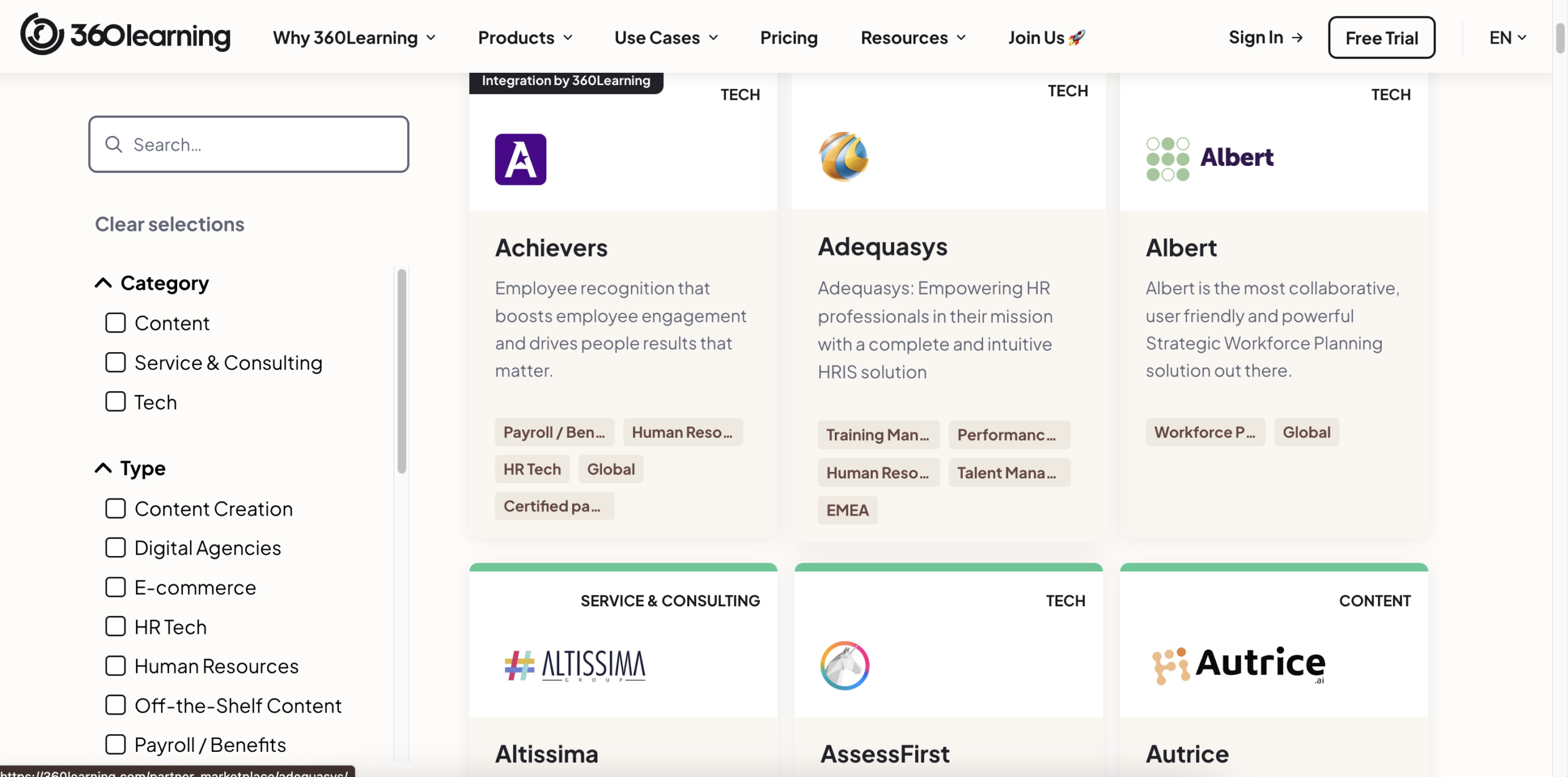Open the Achievers purple logo
This screenshot has height=777, width=1568.
click(521, 159)
